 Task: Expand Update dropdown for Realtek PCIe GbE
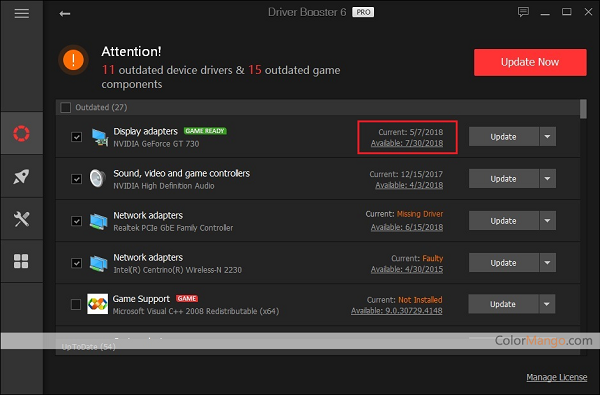coord(548,221)
